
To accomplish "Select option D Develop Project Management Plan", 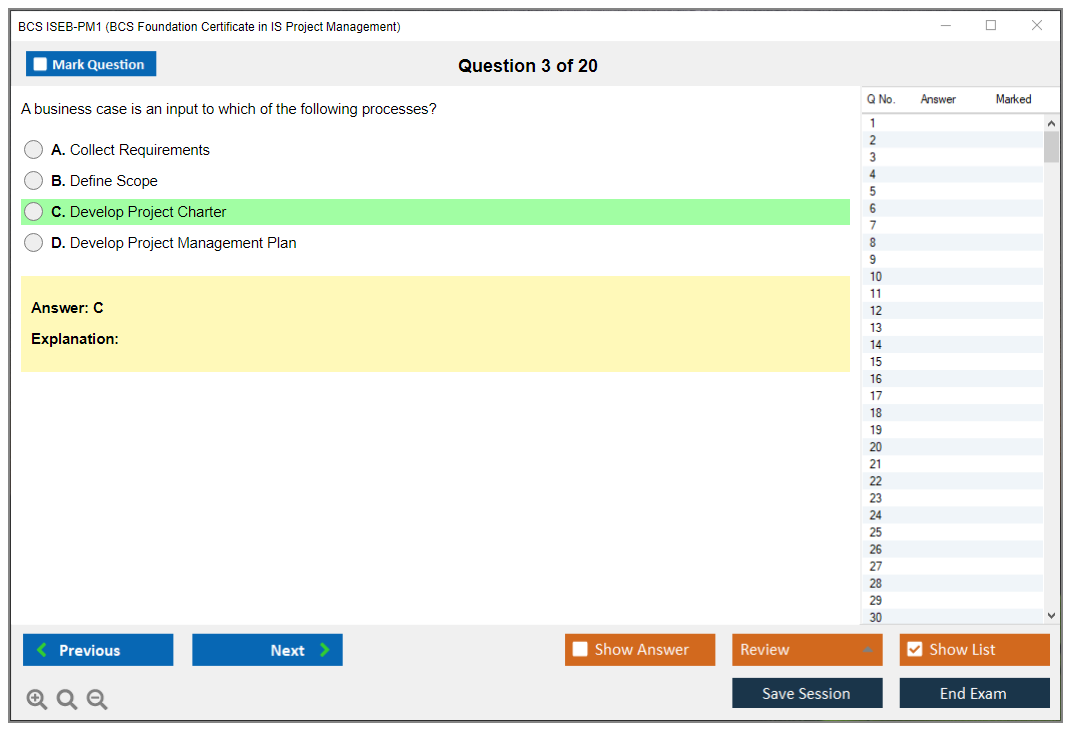I will click(x=34, y=243).
